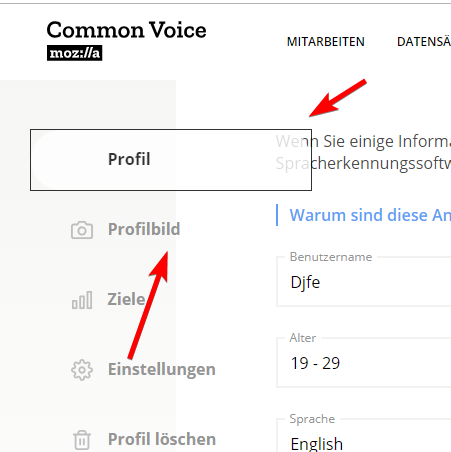Open the DATENSÄ… navigation item
The image size is (451, 452).
[424, 42]
